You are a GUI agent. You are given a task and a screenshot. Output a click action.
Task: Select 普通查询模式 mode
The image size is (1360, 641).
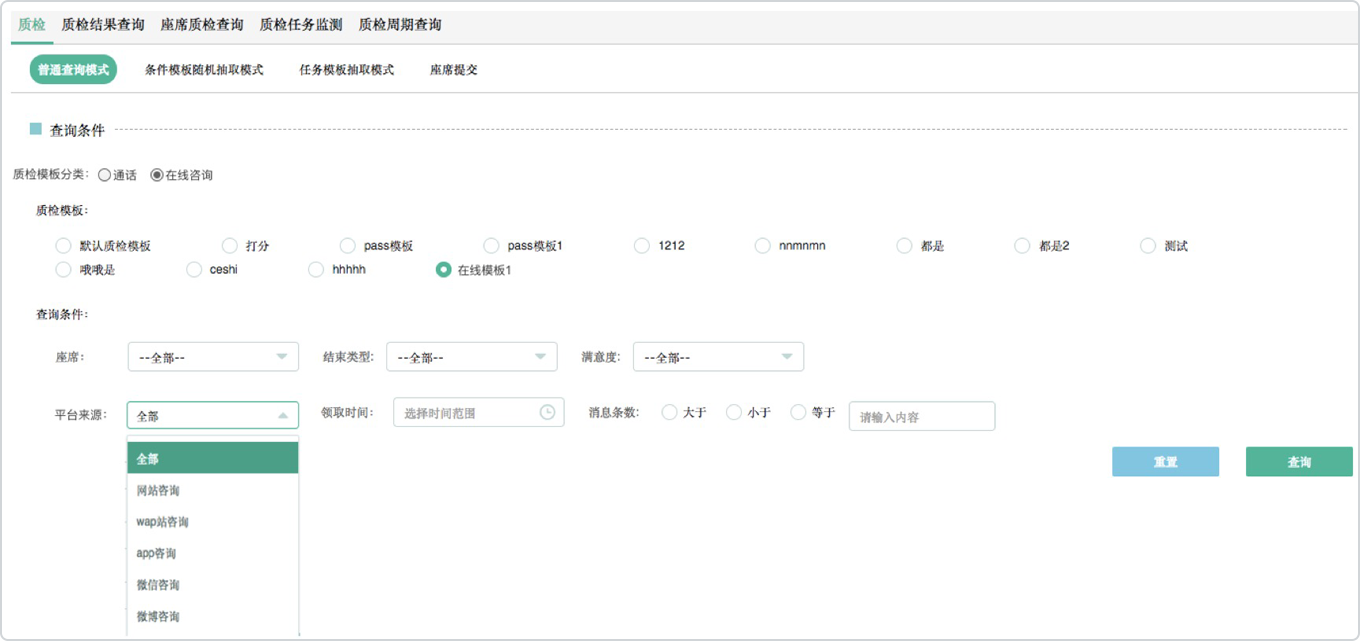pyautogui.click(x=73, y=70)
